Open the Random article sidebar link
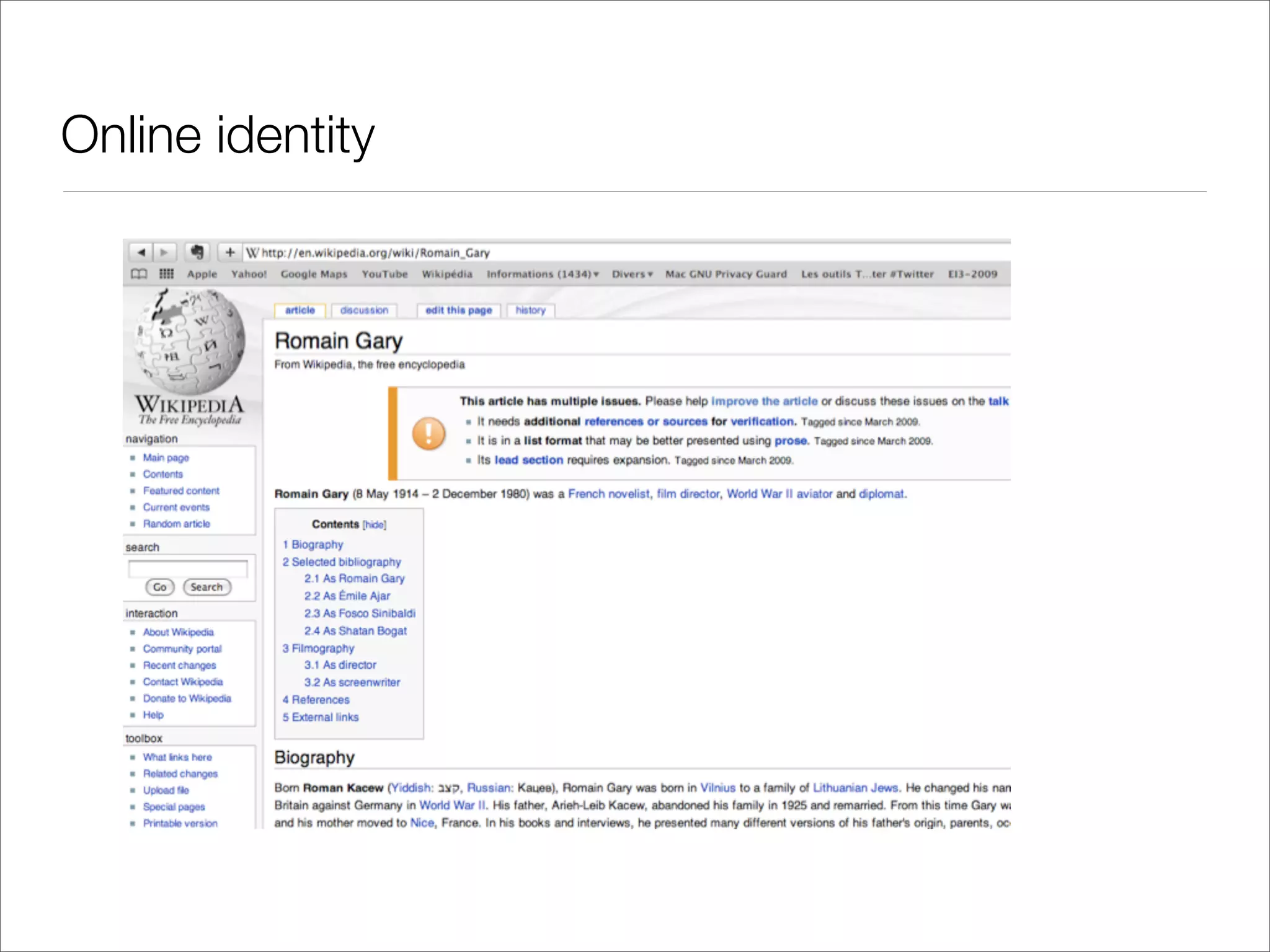1270x952 pixels. coord(176,524)
